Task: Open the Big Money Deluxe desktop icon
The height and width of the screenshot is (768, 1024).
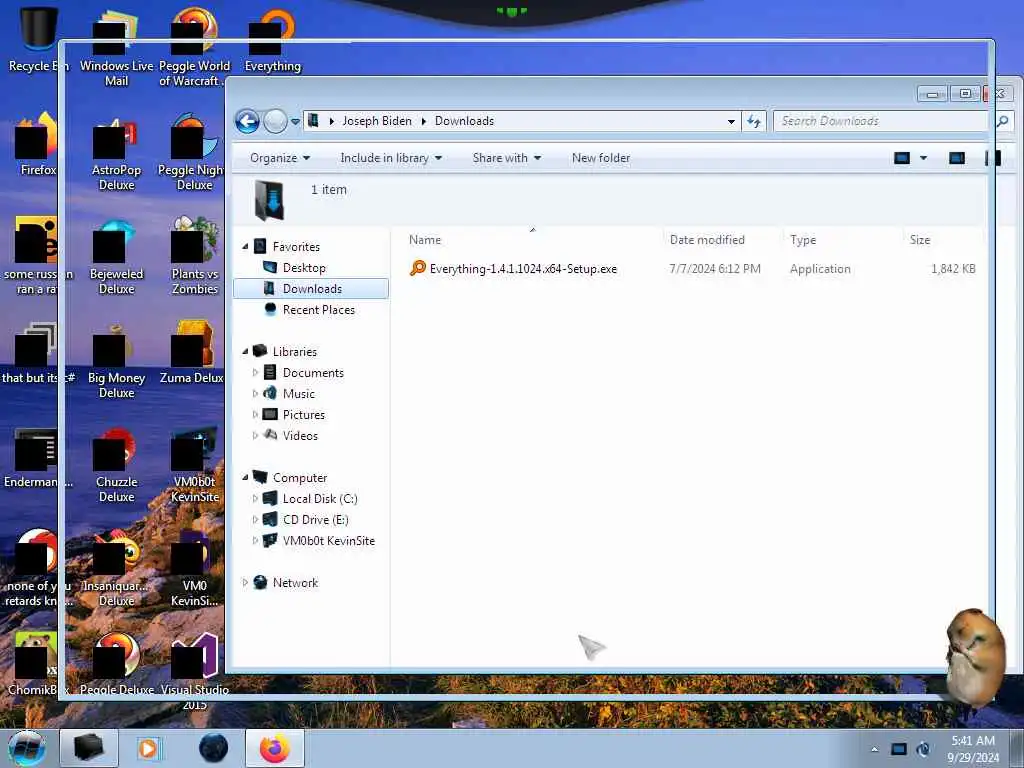Action: pos(116,361)
